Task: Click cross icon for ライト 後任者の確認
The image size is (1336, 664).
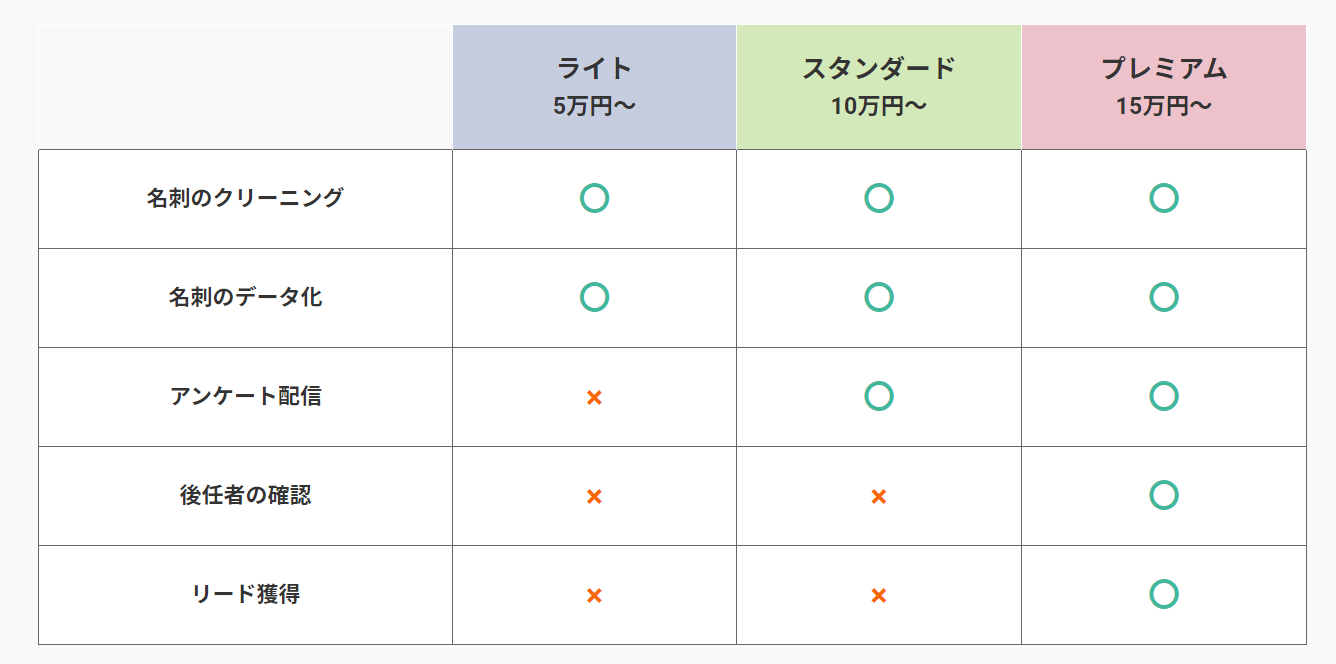Action: coord(594,496)
